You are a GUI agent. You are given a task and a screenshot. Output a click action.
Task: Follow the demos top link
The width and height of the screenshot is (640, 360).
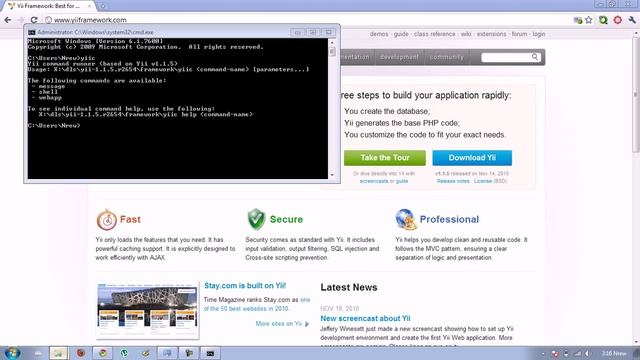[x=379, y=34]
